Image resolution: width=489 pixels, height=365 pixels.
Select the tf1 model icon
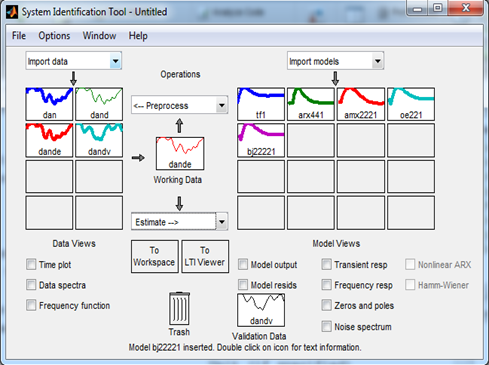[x=261, y=104]
